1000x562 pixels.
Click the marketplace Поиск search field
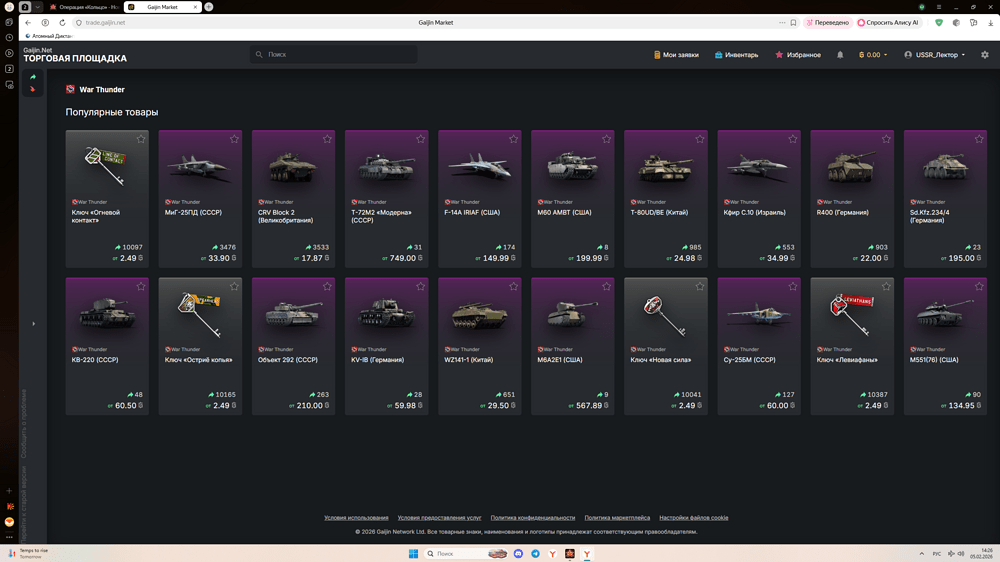point(335,55)
